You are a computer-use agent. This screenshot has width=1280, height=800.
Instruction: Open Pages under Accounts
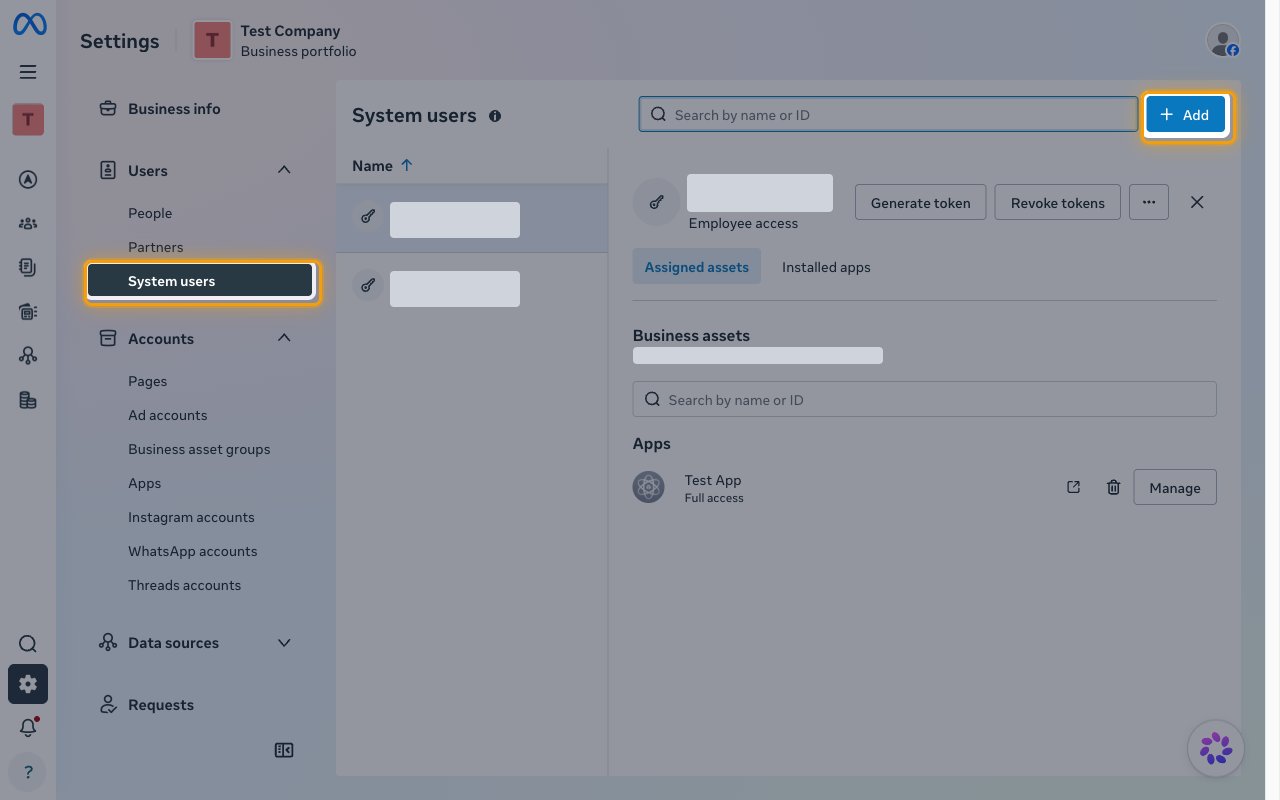(148, 381)
